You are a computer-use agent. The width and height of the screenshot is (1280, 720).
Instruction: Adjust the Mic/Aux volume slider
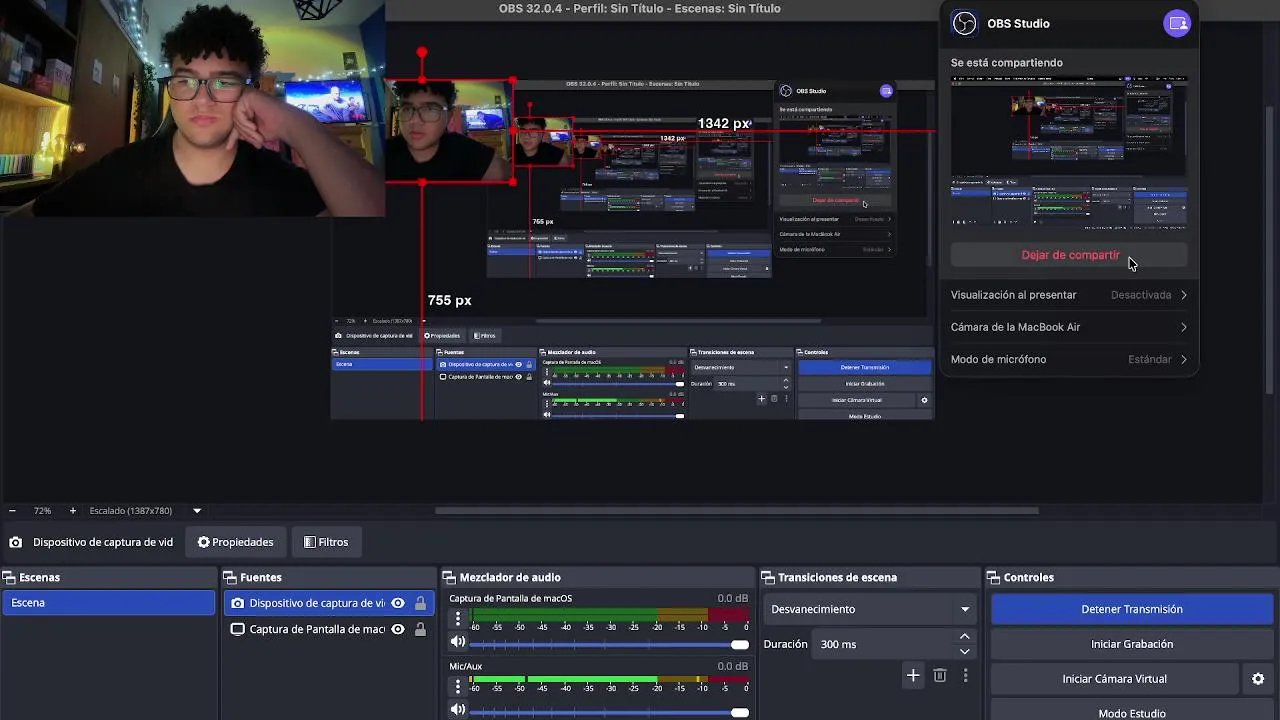coord(609,713)
